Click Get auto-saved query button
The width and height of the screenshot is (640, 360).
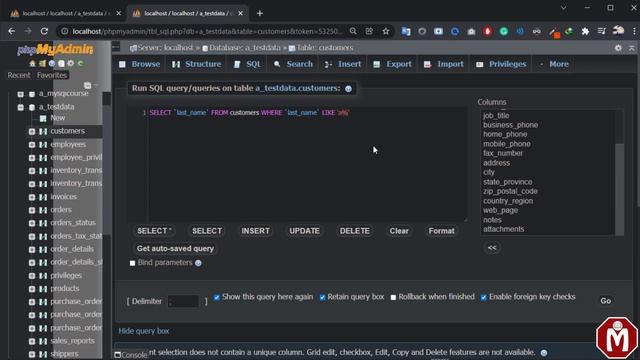coord(175,249)
